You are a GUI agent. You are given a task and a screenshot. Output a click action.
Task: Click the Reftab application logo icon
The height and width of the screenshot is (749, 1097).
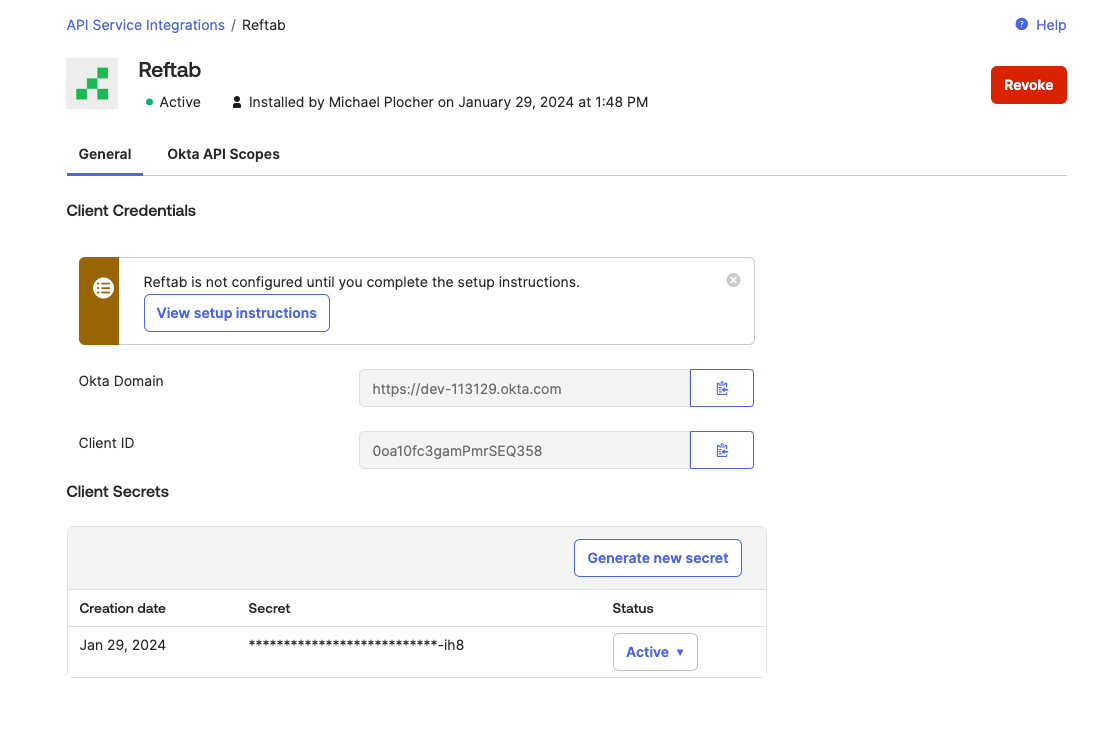pyautogui.click(x=92, y=85)
